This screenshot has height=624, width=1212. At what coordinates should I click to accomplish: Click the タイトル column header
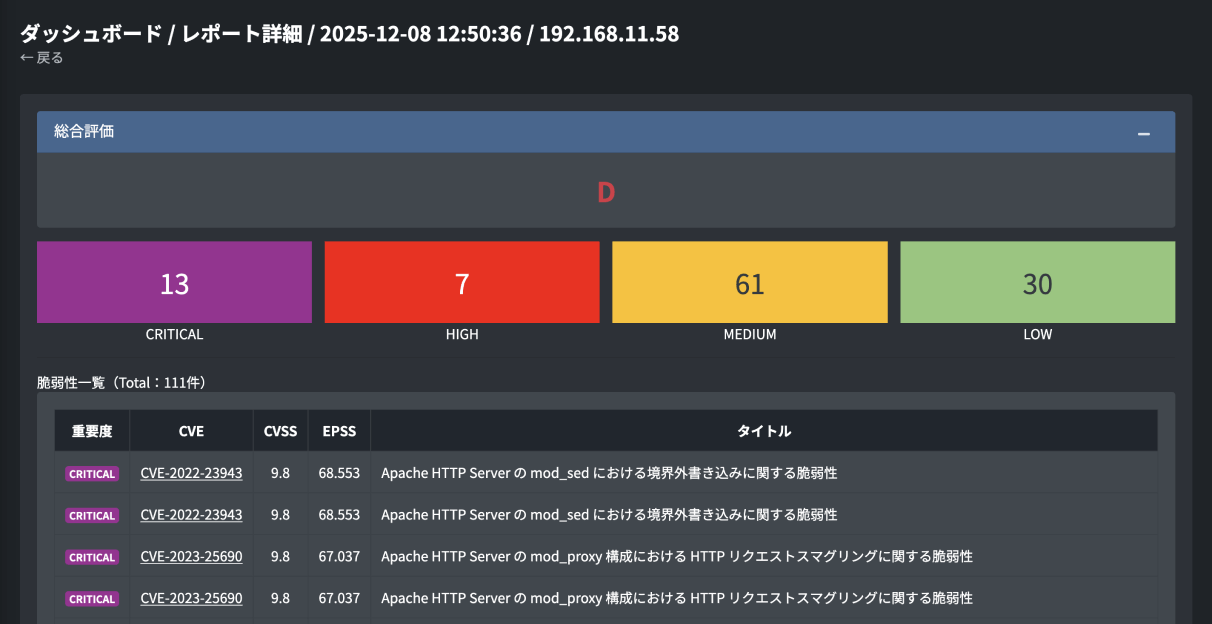click(764, 431)
